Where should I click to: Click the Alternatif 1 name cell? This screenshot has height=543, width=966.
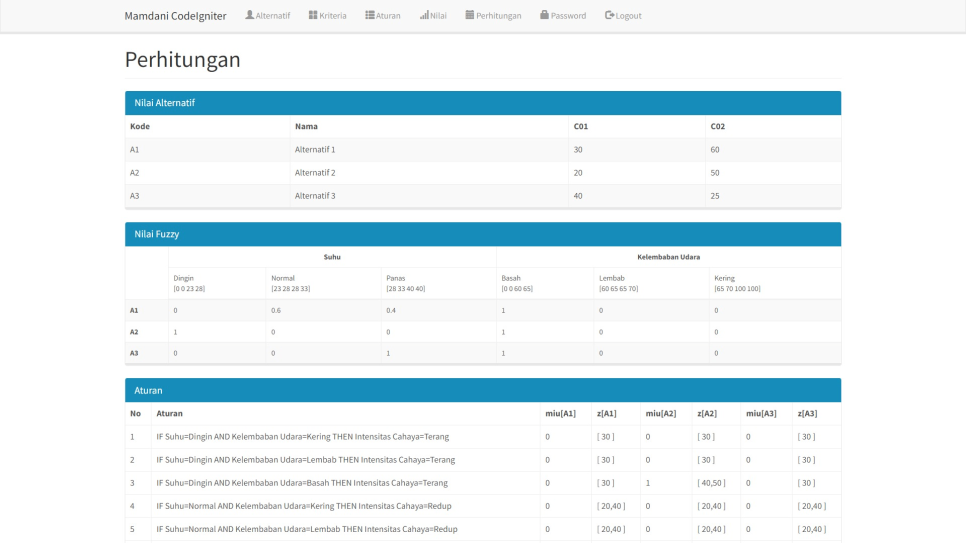coord(315,150)
